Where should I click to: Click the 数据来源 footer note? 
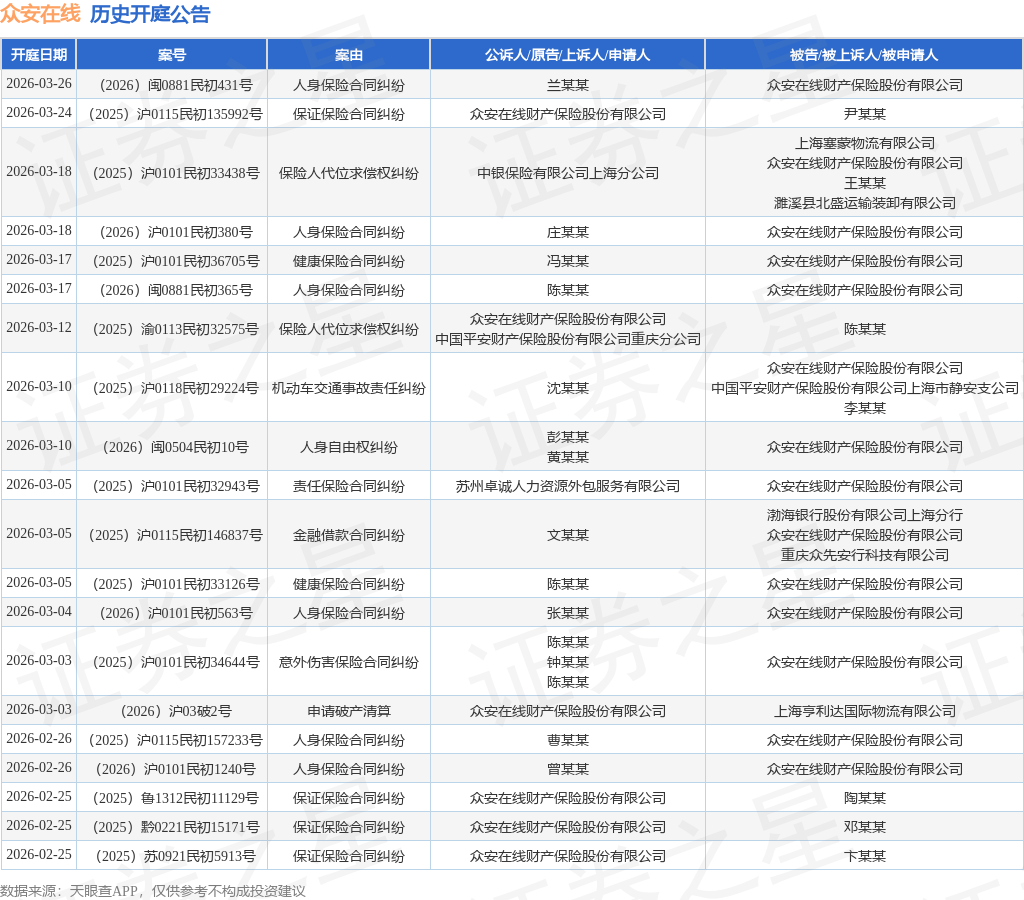tap(152, 891)
